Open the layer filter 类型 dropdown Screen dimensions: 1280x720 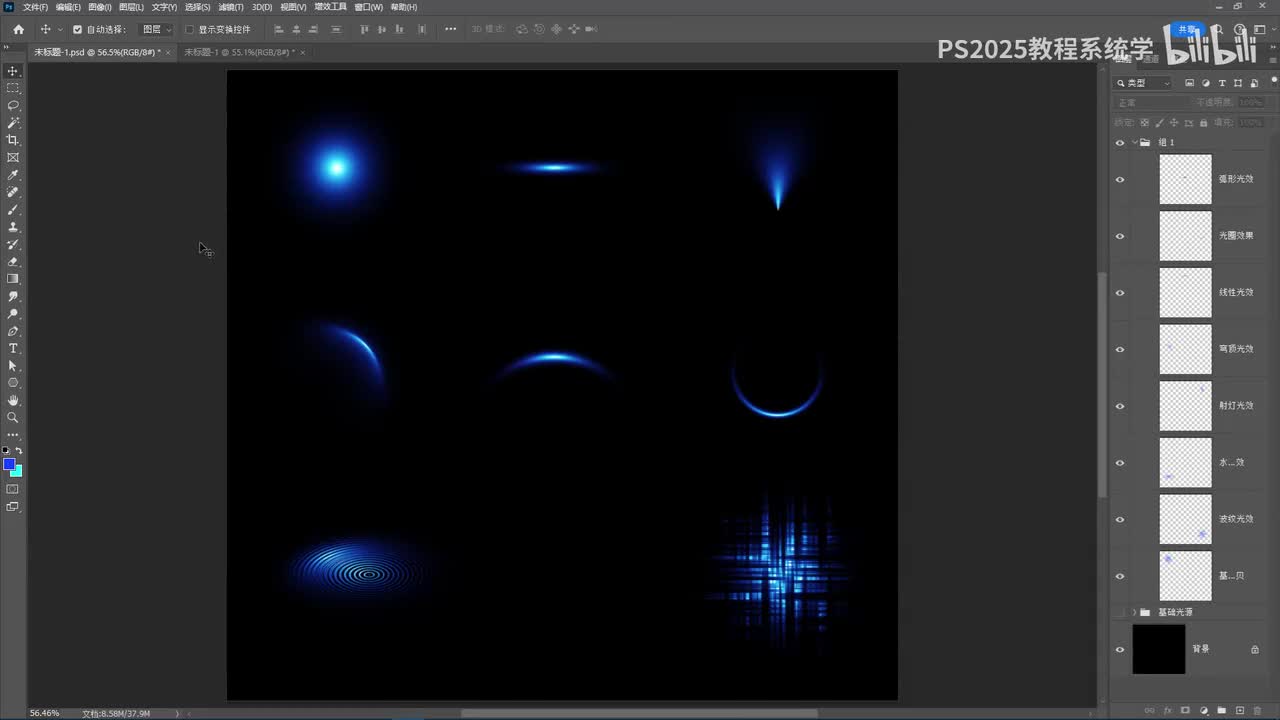point(1143,83)
